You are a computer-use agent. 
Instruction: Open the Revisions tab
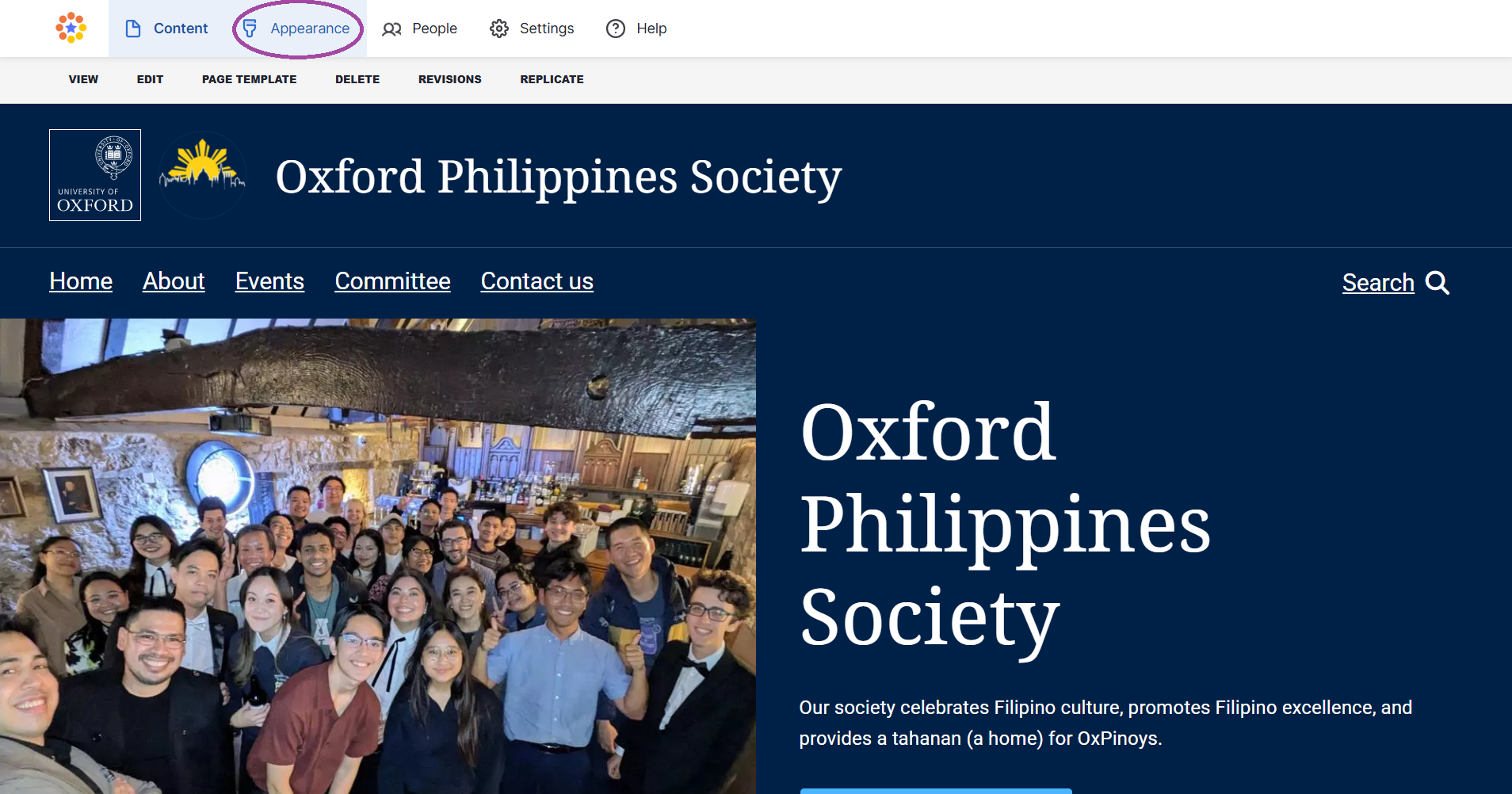coord(449,79)
